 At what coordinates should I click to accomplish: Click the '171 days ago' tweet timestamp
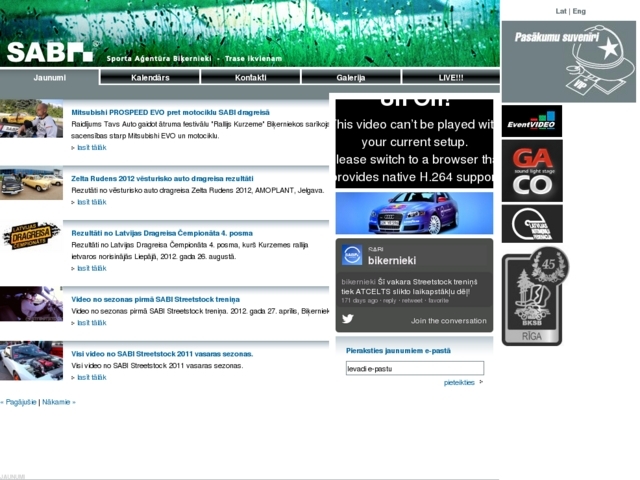coord(359,300)
